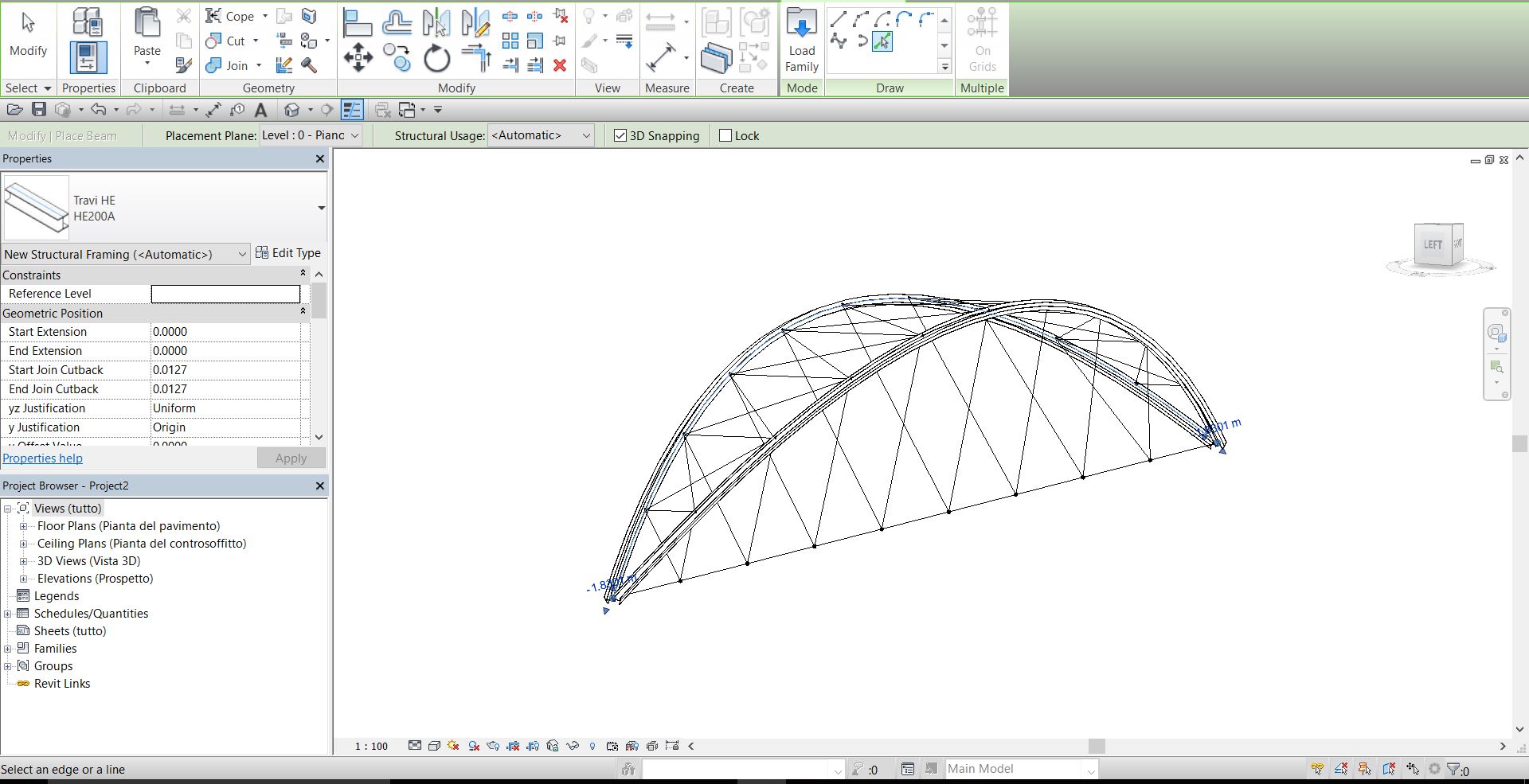Click the Edit Type button

point(288,253)
